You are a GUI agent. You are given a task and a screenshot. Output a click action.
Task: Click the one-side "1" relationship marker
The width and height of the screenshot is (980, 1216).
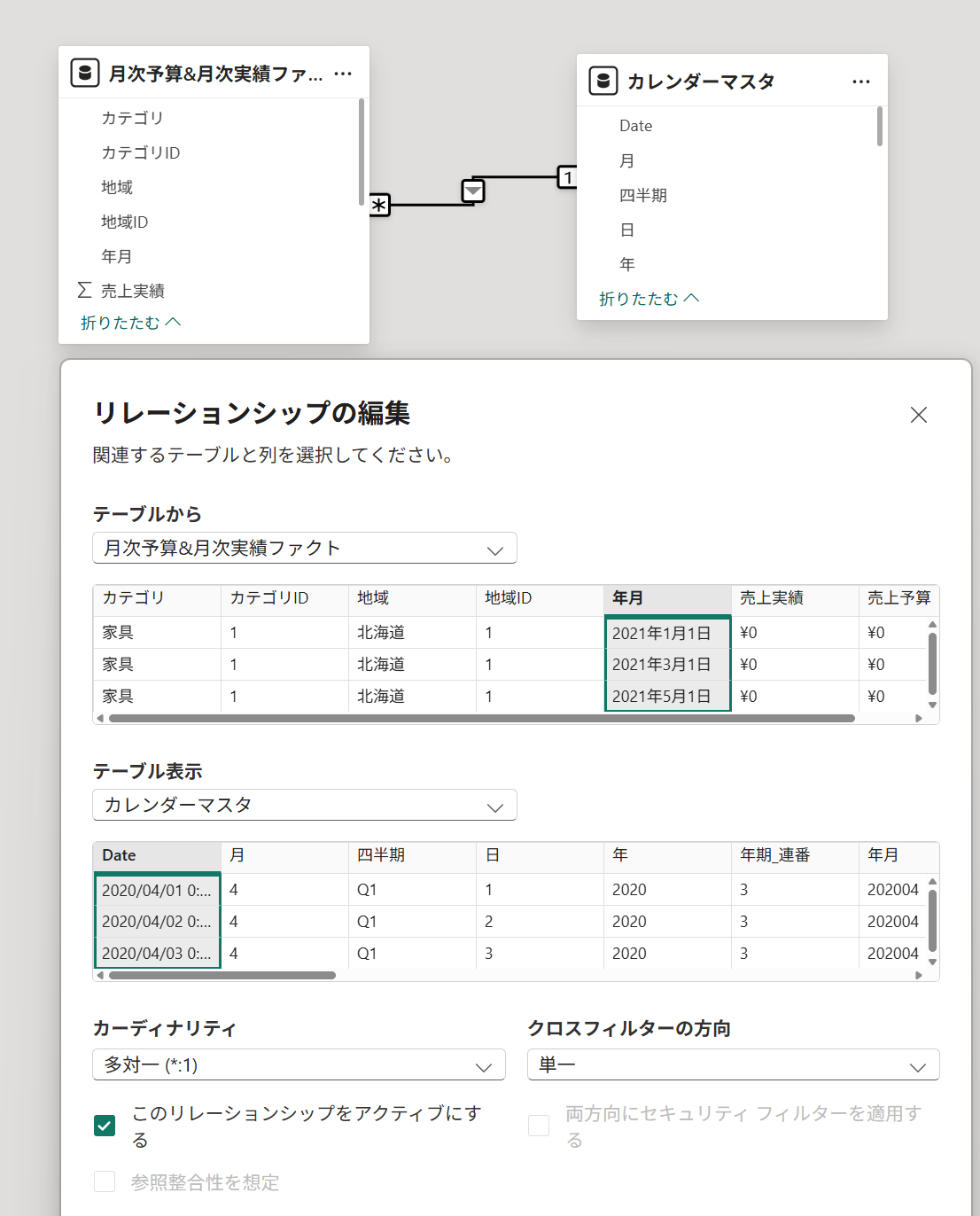tap(567, 177)
